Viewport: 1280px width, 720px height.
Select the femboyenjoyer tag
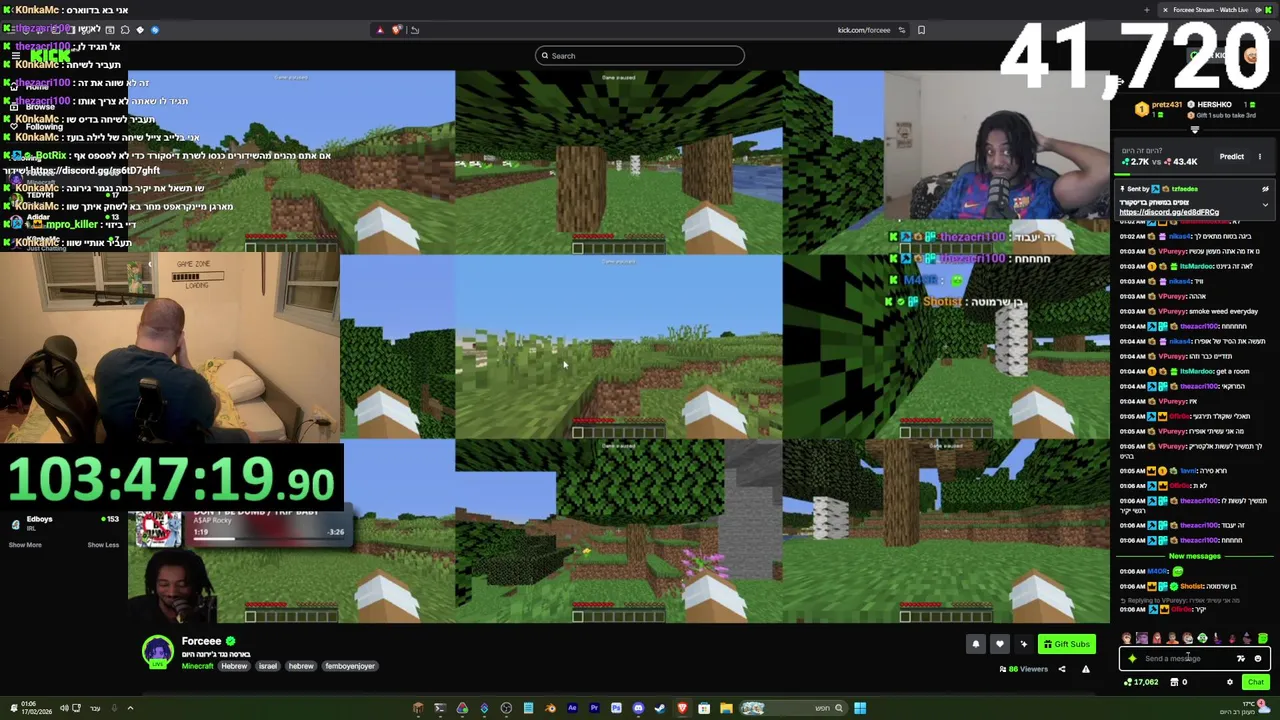(350, 666)
